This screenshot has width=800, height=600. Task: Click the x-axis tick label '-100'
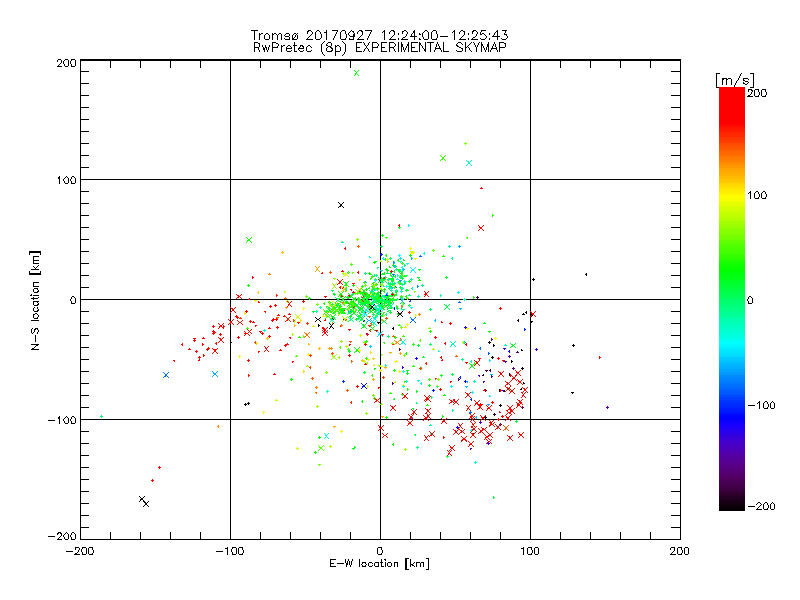coord(230,551)
